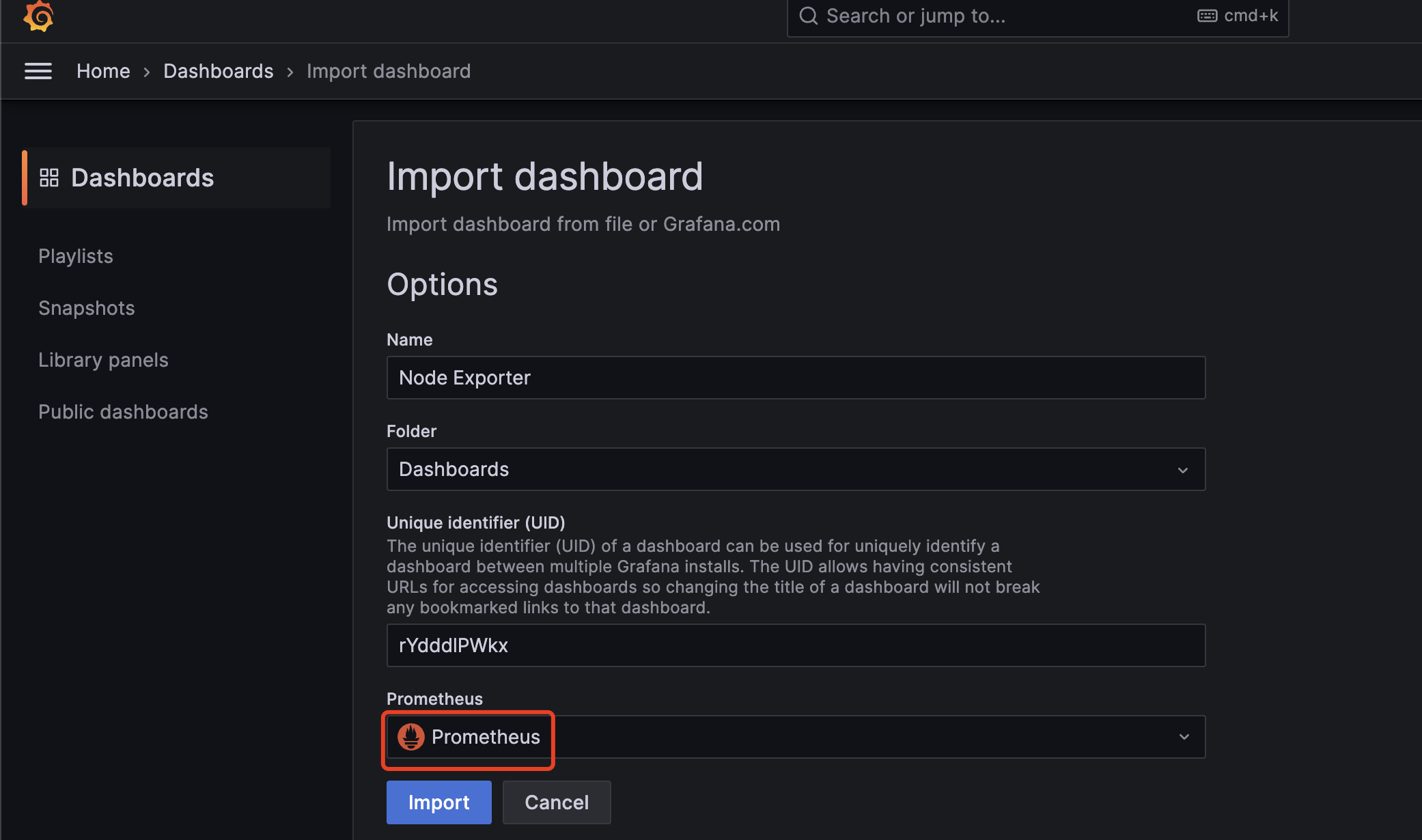Click the Prometheus flame datasource icon

click(411, 737)
